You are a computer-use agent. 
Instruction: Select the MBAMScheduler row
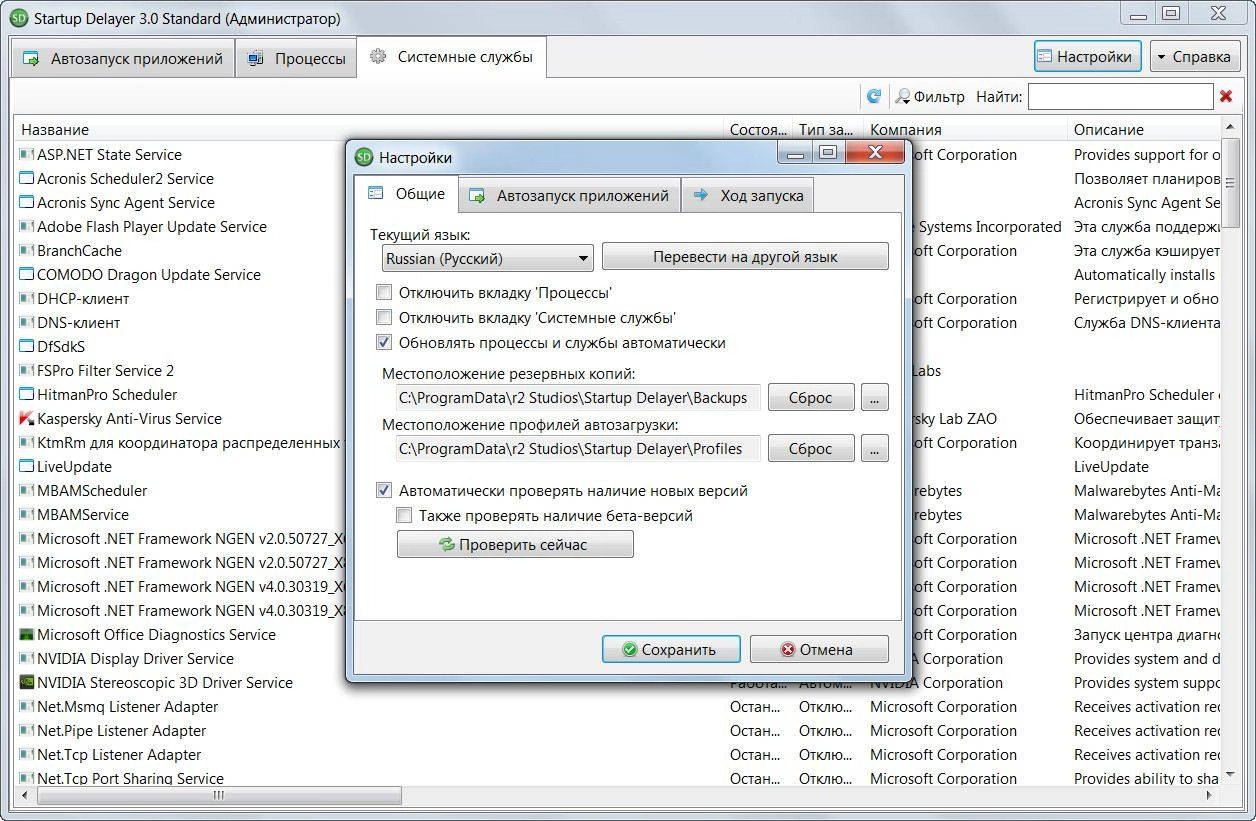[x=618, y=491]
